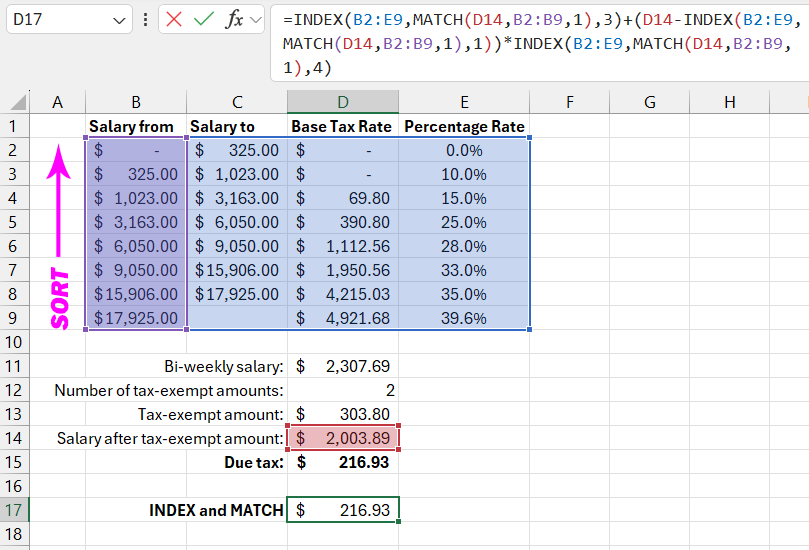Viewport: 809px width, 550px height.
Task: Select the 35.0% percentage cell
Action: [x=464, y=294]
